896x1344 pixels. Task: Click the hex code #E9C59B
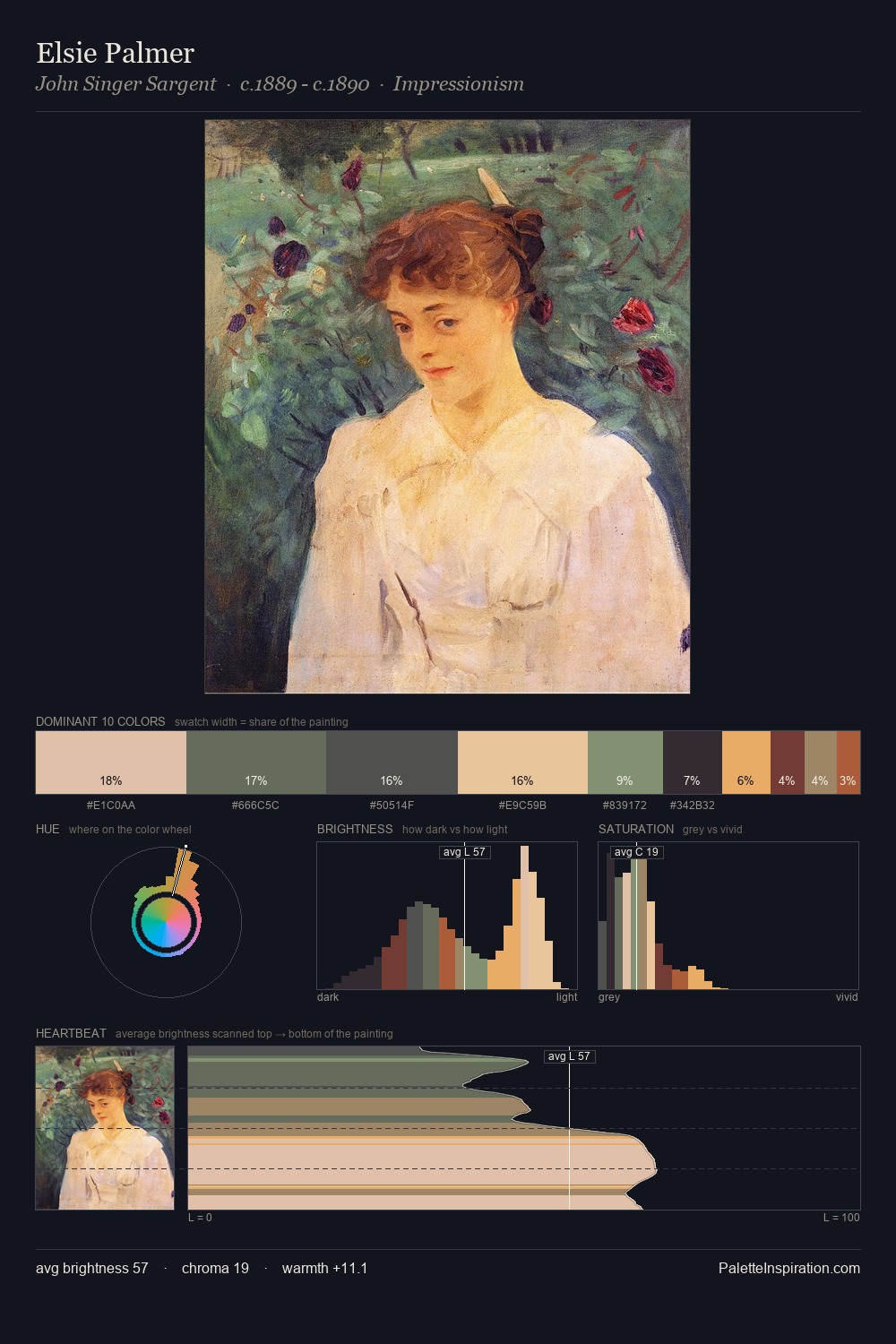(x=522, y=806)
